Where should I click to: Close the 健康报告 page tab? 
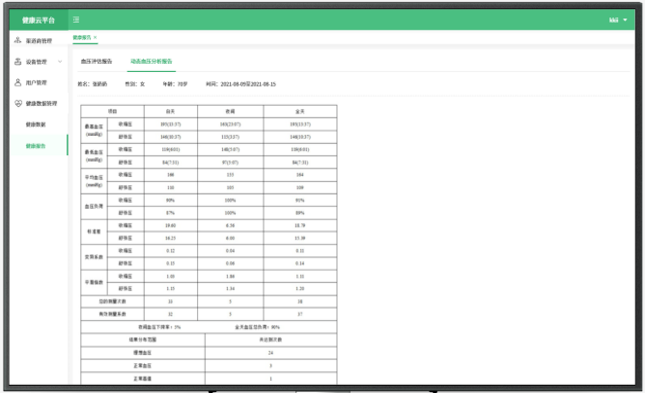click(x=95, y=37)
